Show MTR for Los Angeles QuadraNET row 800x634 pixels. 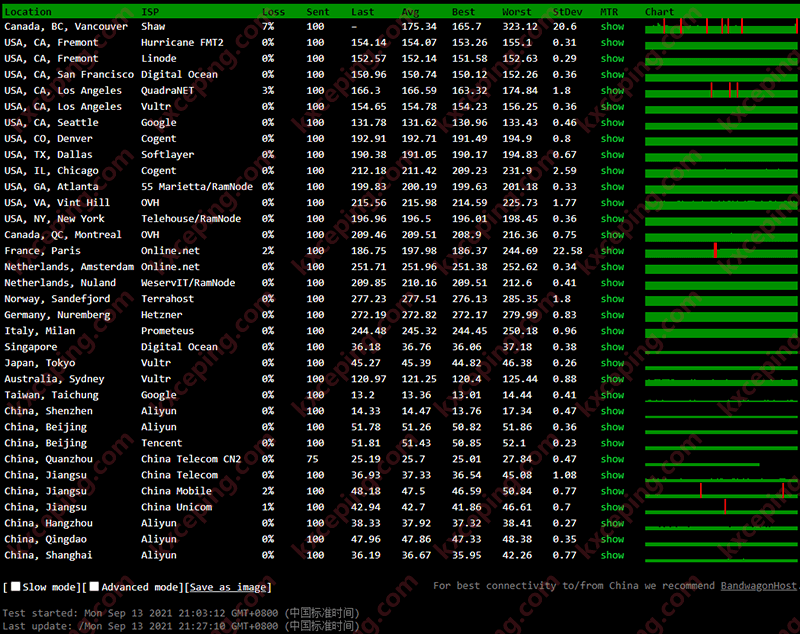[x=612, y=90]
